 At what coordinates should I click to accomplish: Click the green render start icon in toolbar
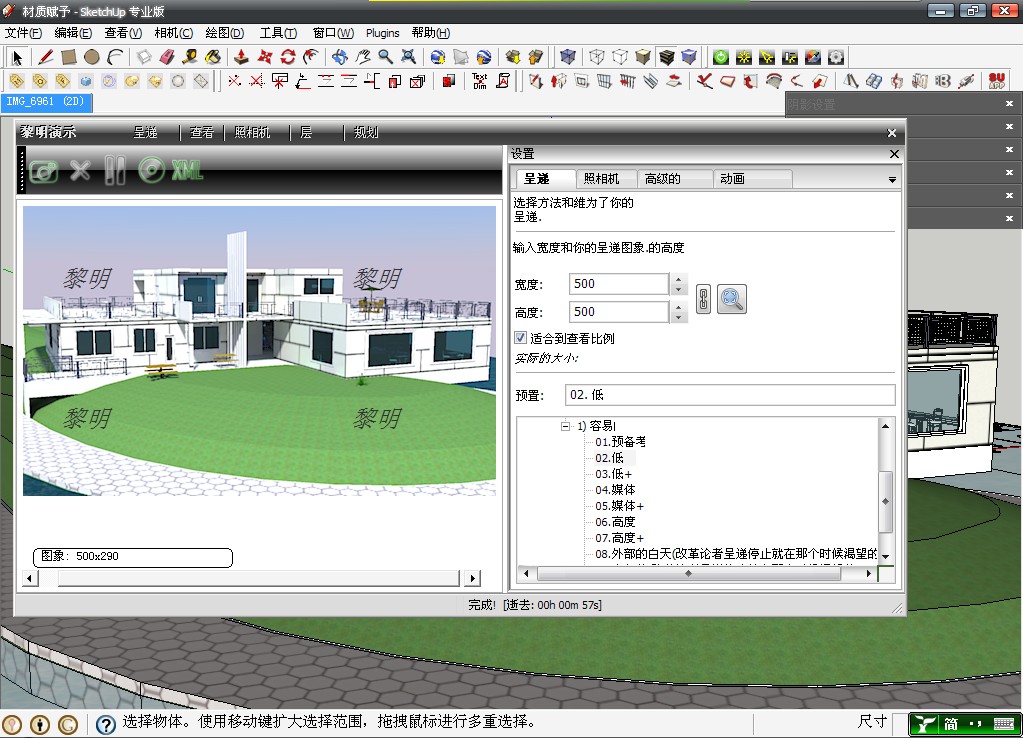pyautogui.click(x=721, y=57)
